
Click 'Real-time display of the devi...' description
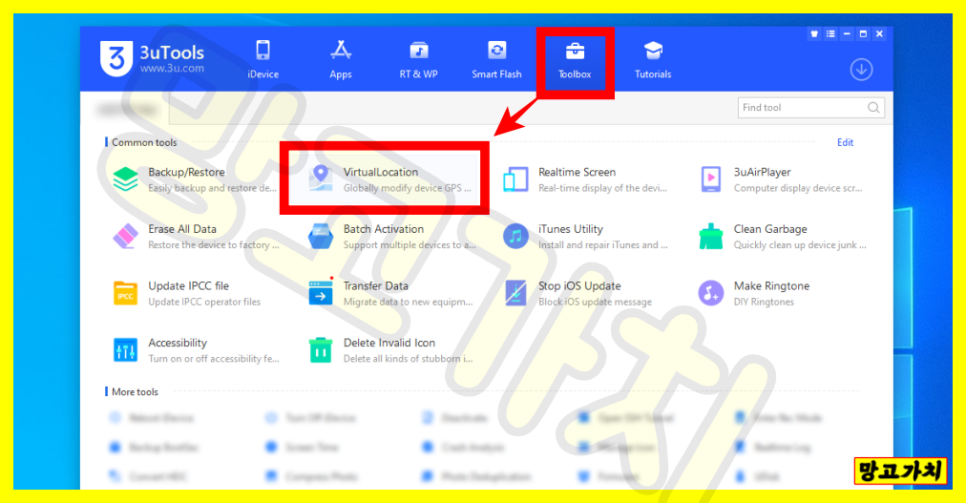tap(603, 188)
